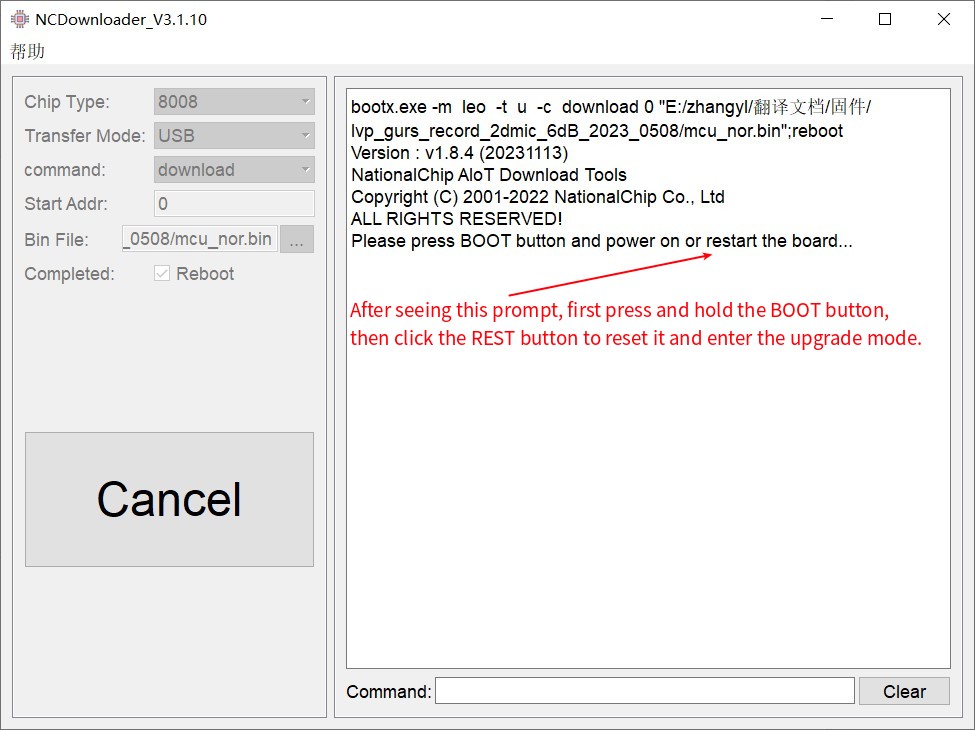Click the 'ALL RIGHTS RESERVED!' log line
The width and height of the screenshot is (975, 730).
tap(456, 219)
